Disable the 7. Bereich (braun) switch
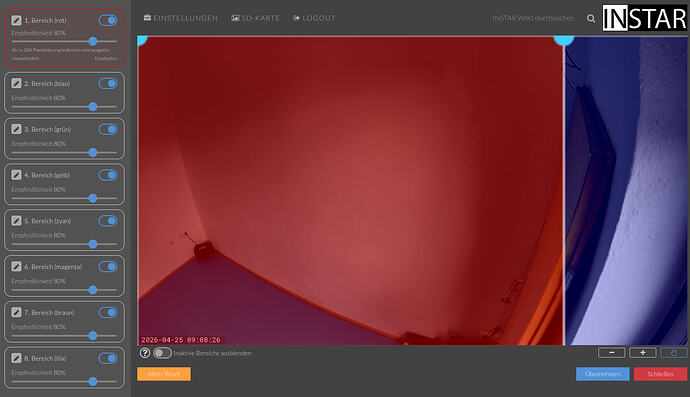The image size is (690, 397). [x=108, y=312]
